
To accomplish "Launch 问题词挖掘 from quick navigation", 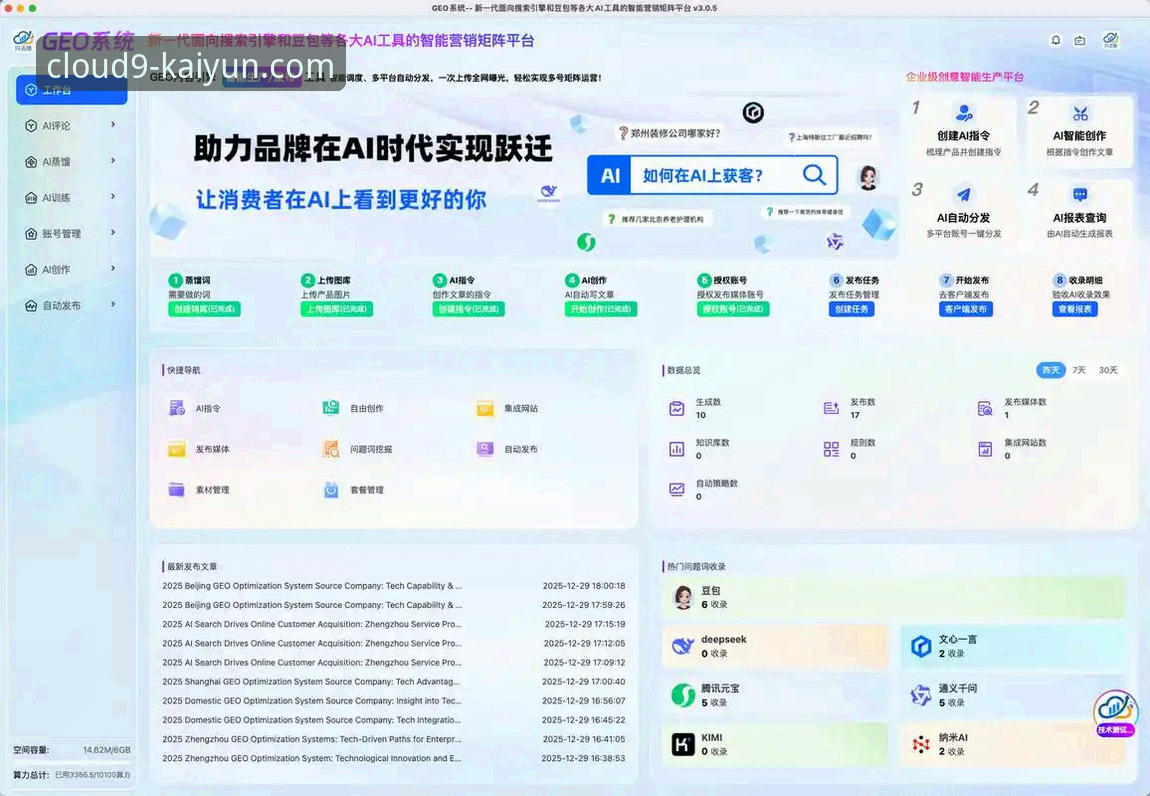I will [x=331, y=448].
